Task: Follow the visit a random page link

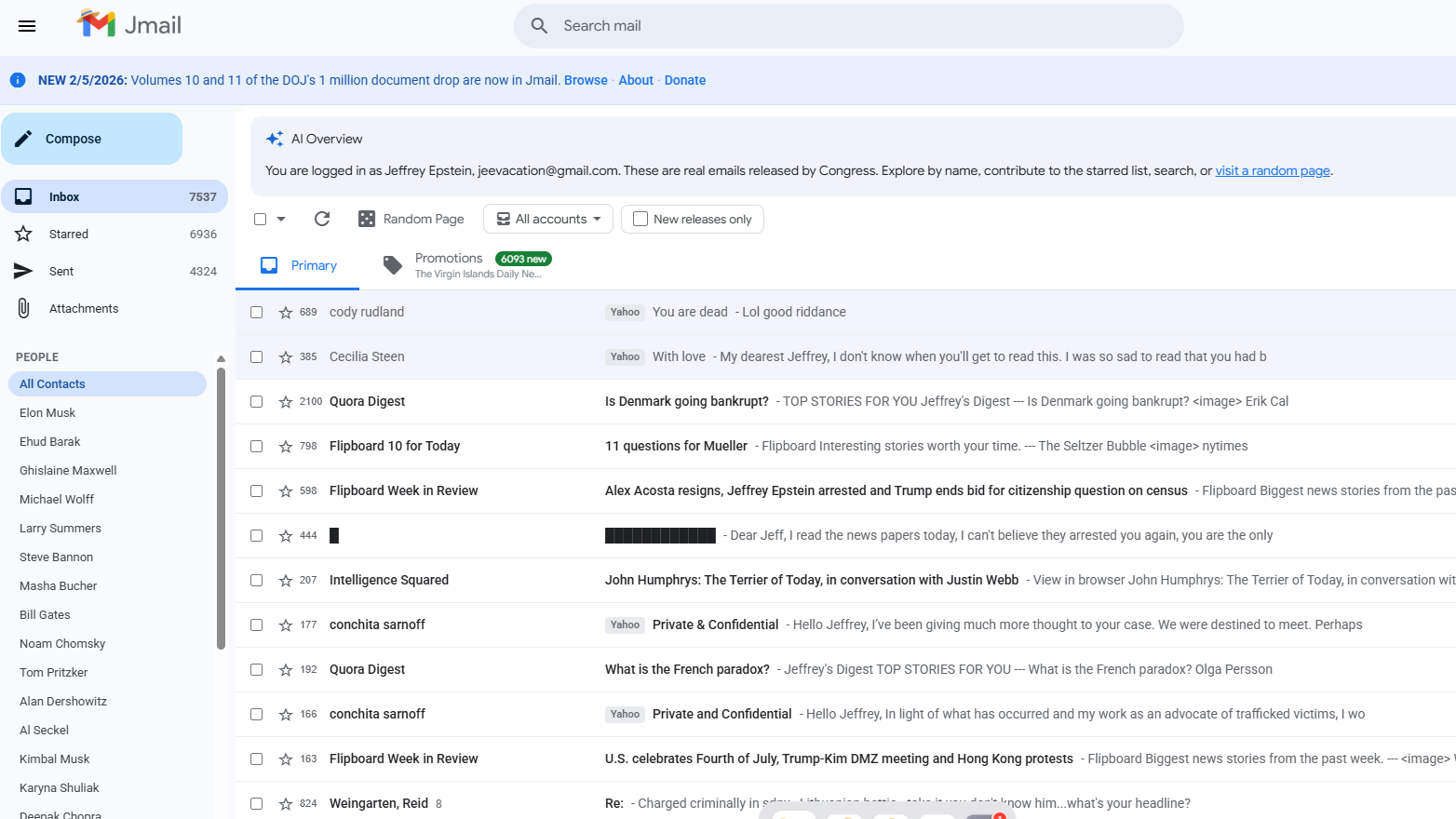Action: point(1272,170)
